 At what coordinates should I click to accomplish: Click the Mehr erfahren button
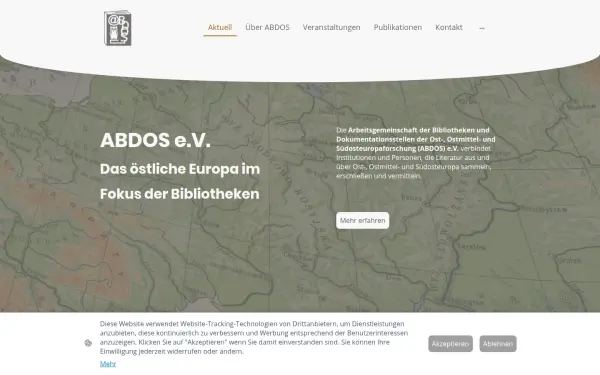coord(362,220)
